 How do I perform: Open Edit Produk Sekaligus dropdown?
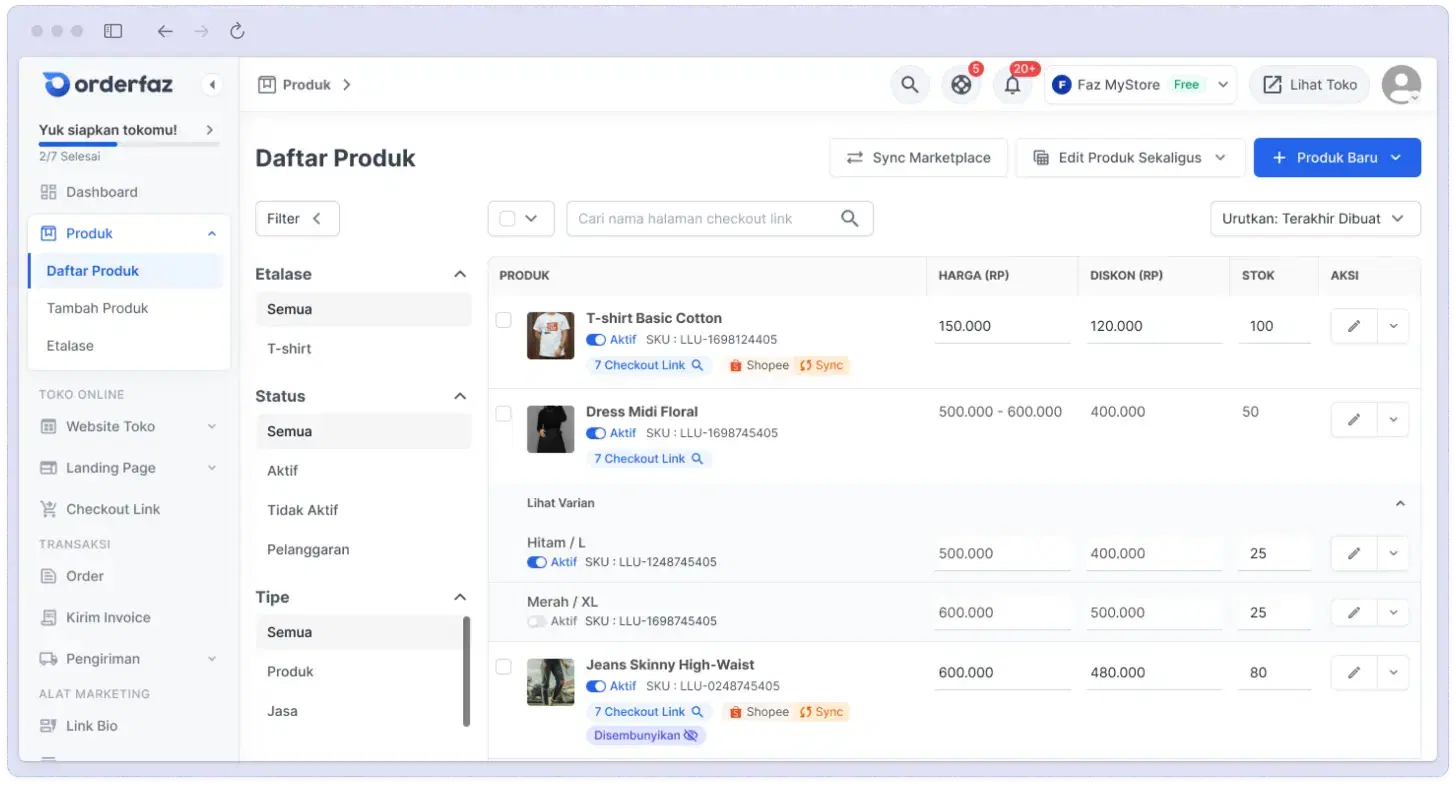[x=1130, y=158]
